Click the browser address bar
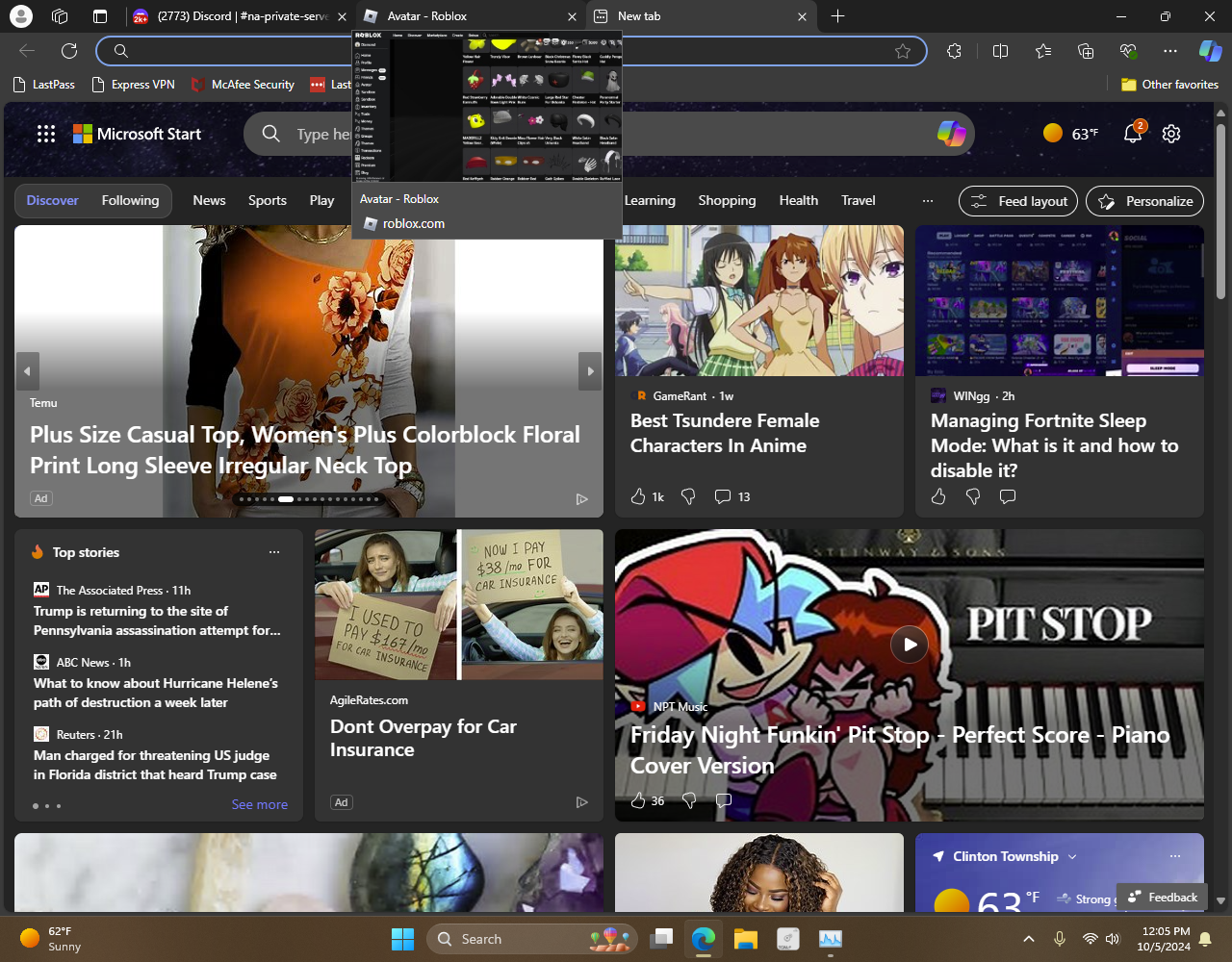This screenshot has width=1232, height=962. 511,51
